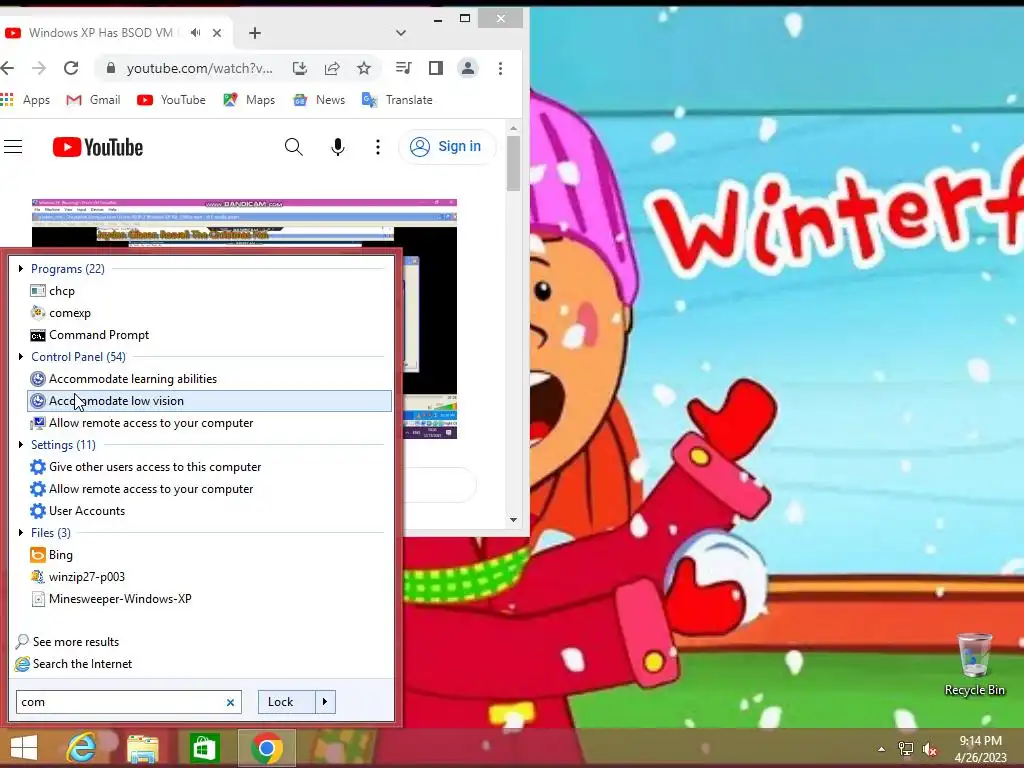The image size is (1024, 768).
Task: Open shutdown options arrow beside Lock
Action: tap(325, 702)
